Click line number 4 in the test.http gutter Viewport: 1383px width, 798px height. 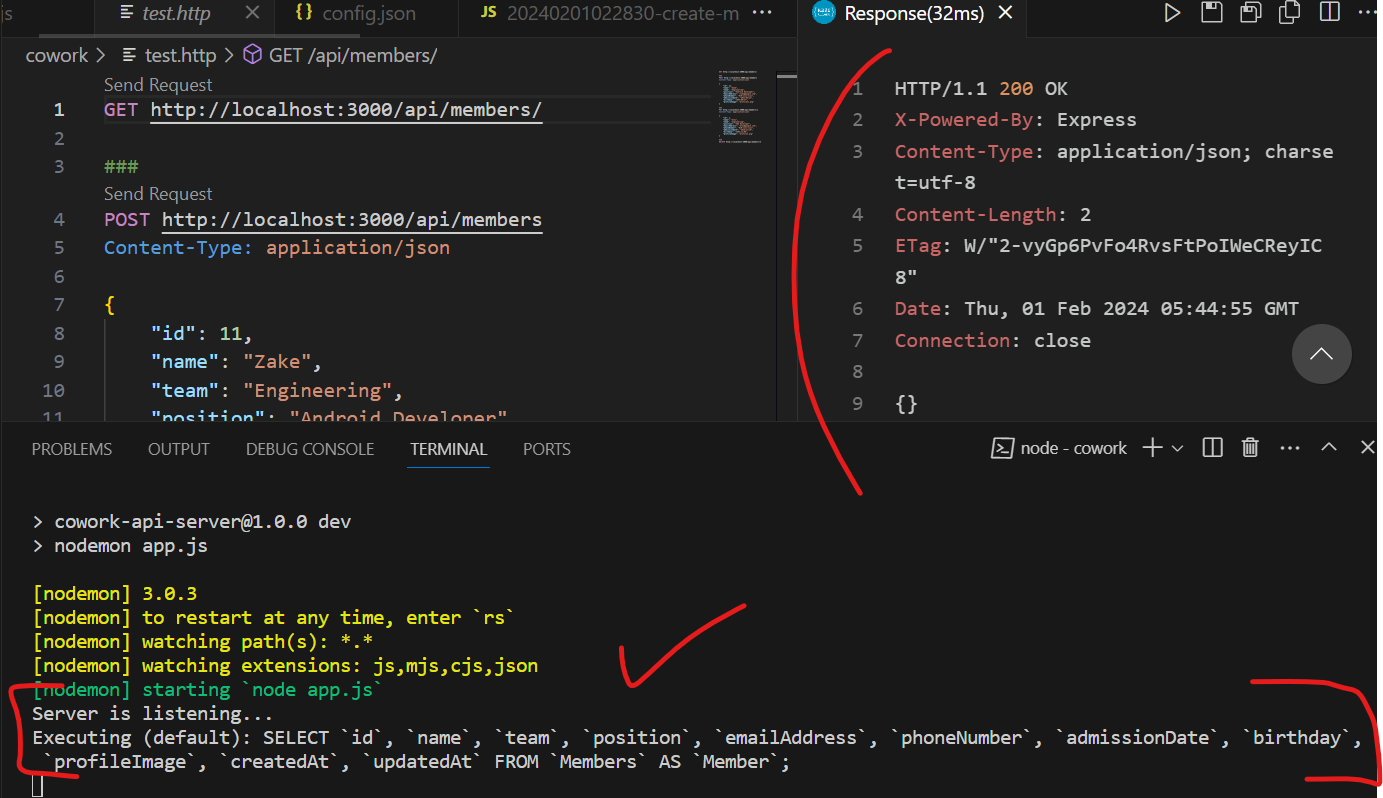59,219
